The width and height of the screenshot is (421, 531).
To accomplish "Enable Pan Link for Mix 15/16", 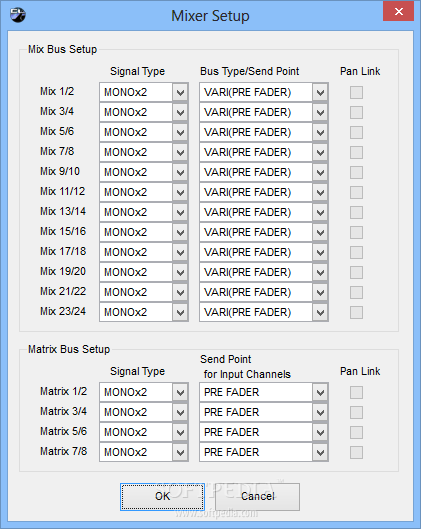I will coord(356,232).
